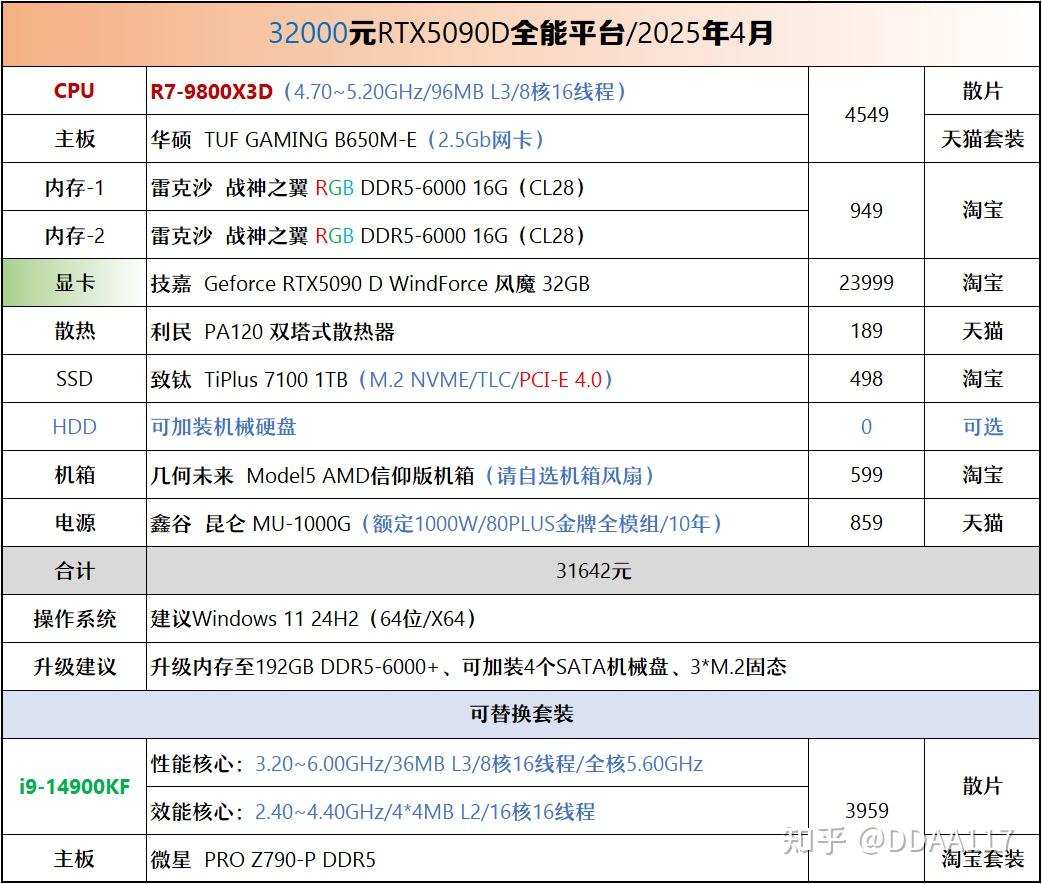1042x884 pixels.
Task: Click the power supply price 859
Action: pyautogui.click(x=867, y=522)
